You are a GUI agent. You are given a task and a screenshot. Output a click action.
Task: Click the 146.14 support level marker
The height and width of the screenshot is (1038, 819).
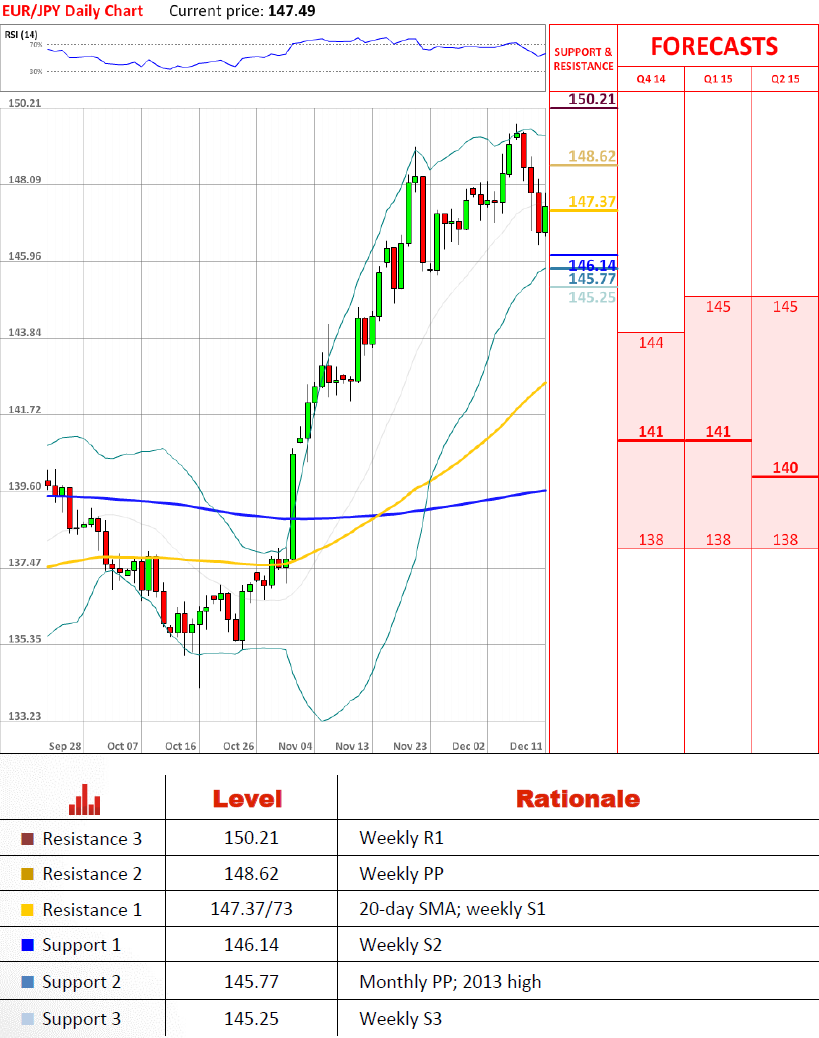pyautogui.click(x=592, y=265)
